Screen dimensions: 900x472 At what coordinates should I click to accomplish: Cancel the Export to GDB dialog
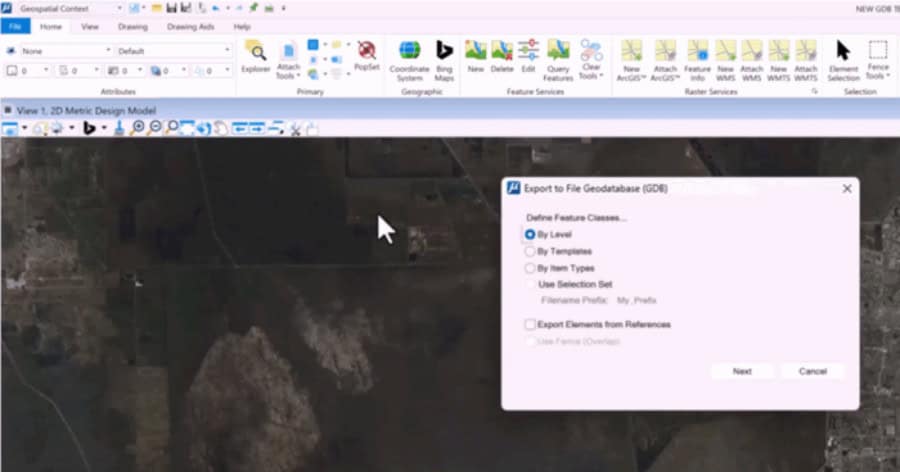812,371
